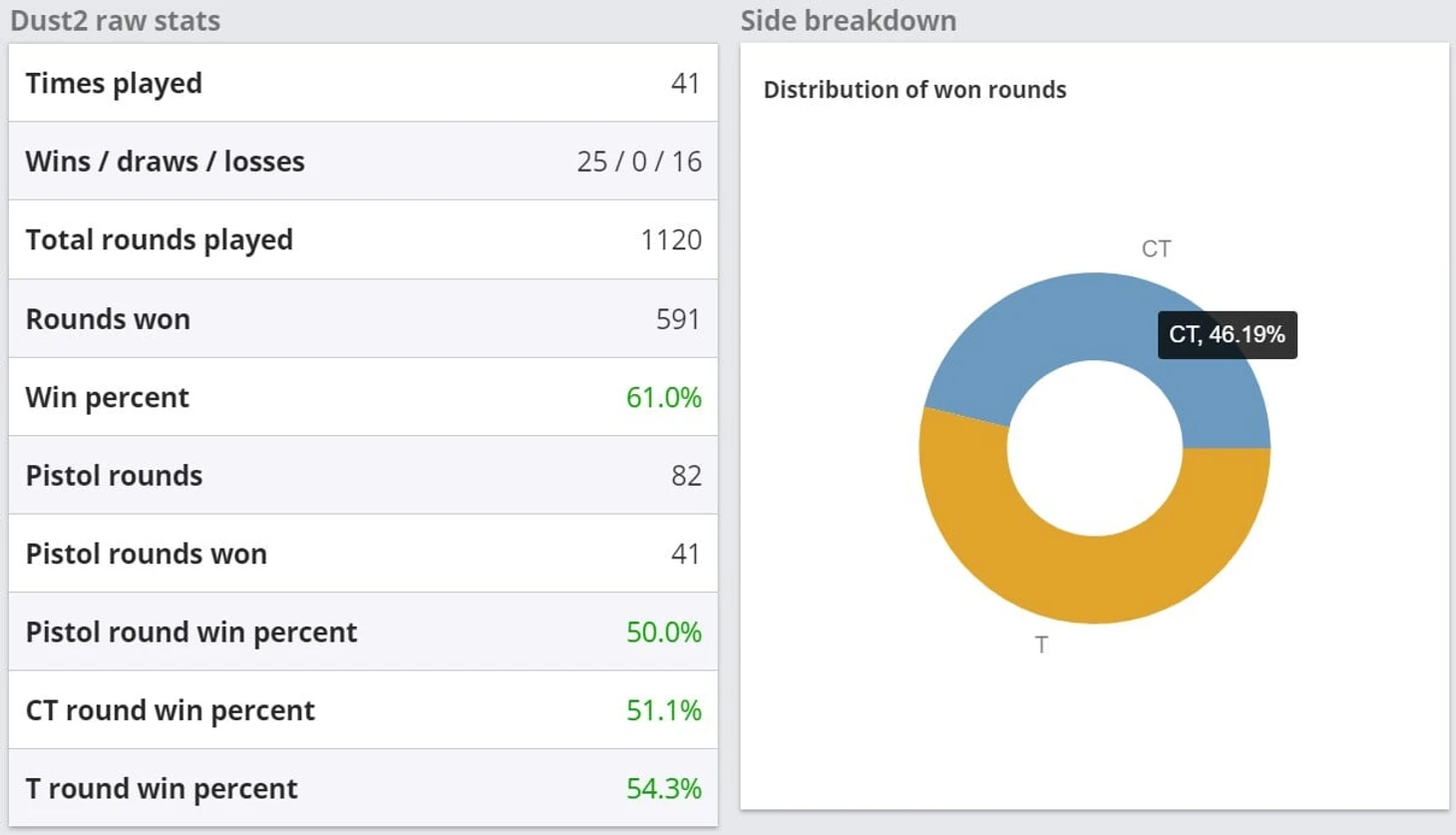
Task: Select the CT label above the chart
Action: tap(1156, 248)
